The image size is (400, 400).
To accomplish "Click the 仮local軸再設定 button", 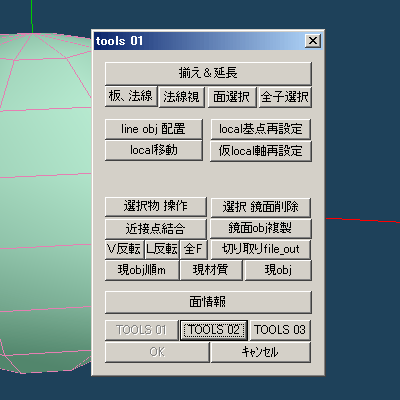I will [x=261, y=151].
